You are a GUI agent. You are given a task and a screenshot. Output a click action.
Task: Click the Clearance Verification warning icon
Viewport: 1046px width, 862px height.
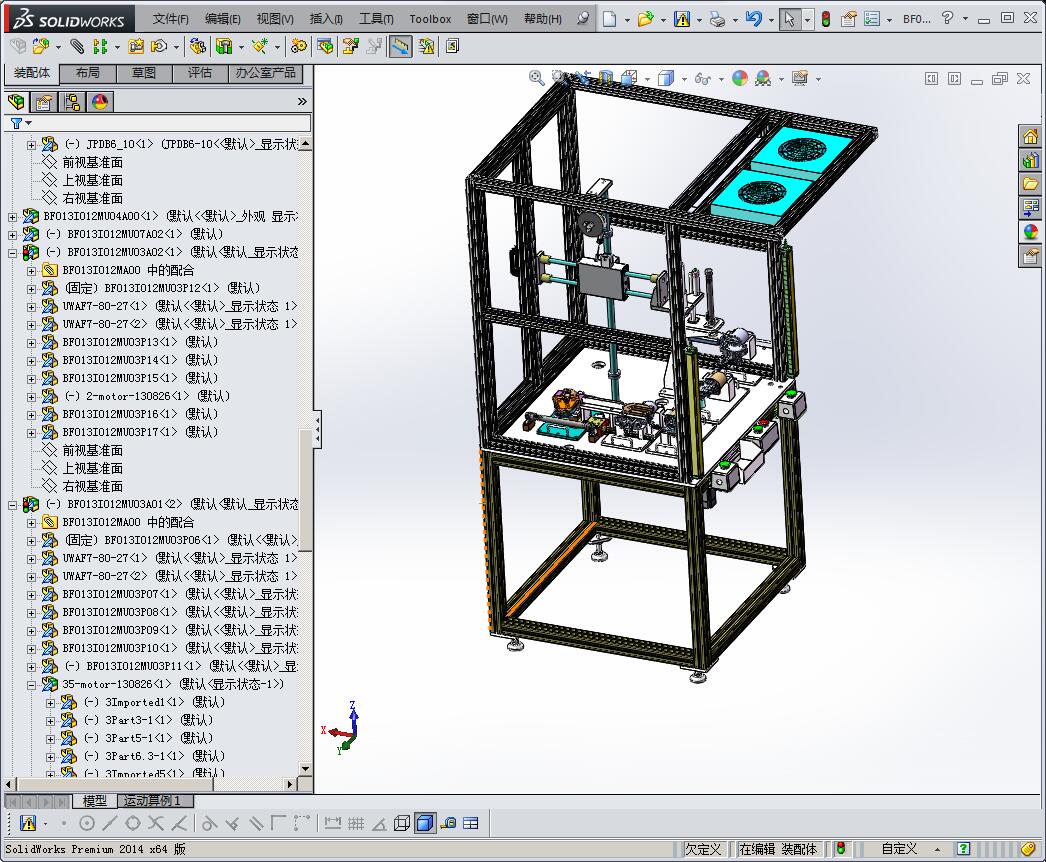coord(426,46)
